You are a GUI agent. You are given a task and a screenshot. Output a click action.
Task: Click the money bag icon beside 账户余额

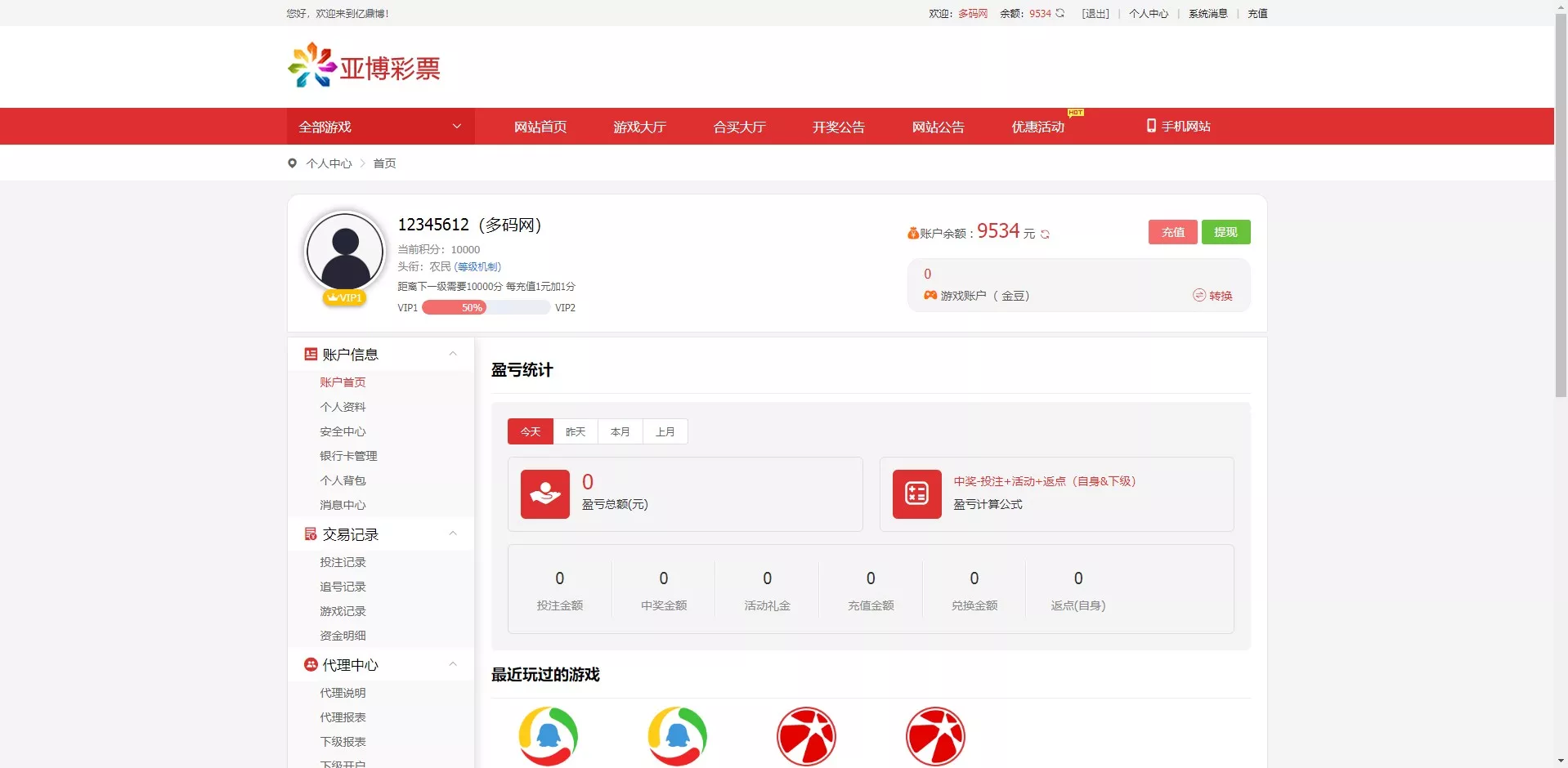click(x=913, y=232)
